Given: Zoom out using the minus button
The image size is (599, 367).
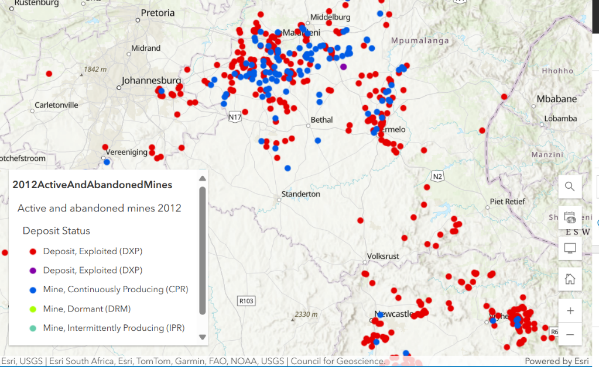Looking at the screenshot, I should (x=570, y=334).
